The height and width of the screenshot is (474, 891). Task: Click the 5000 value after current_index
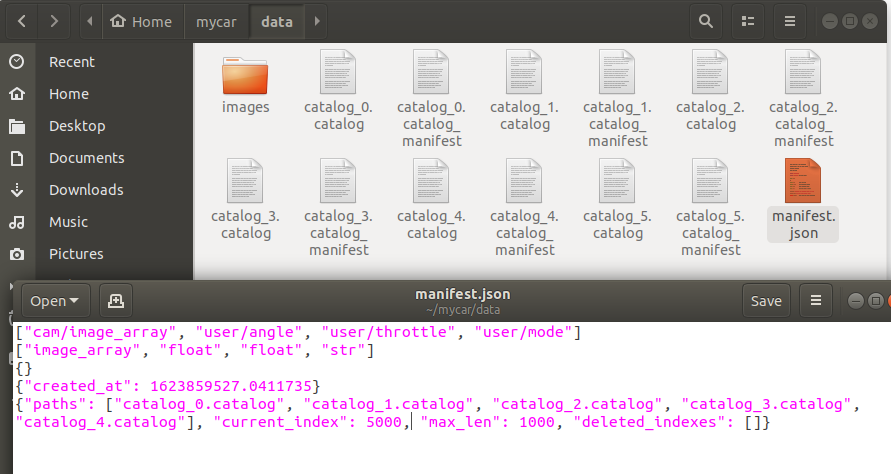click(x=384, y=422)
